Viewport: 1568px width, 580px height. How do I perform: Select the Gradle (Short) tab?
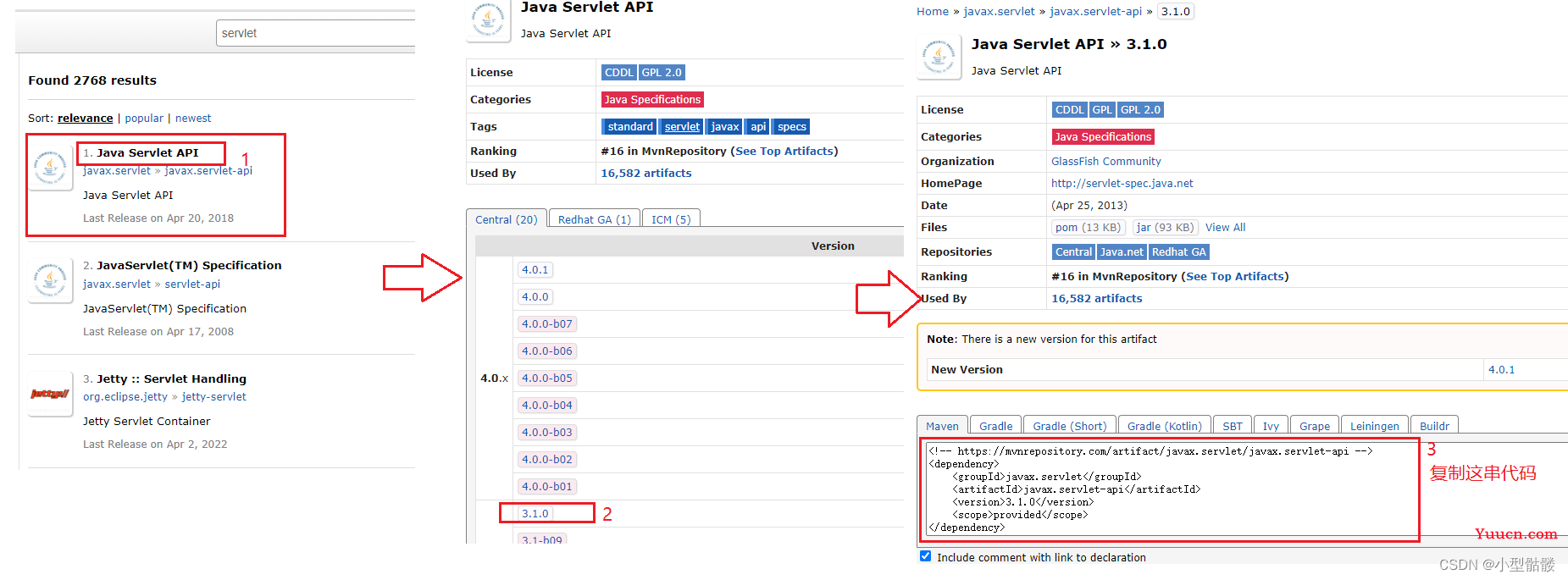click(1069, 426)
